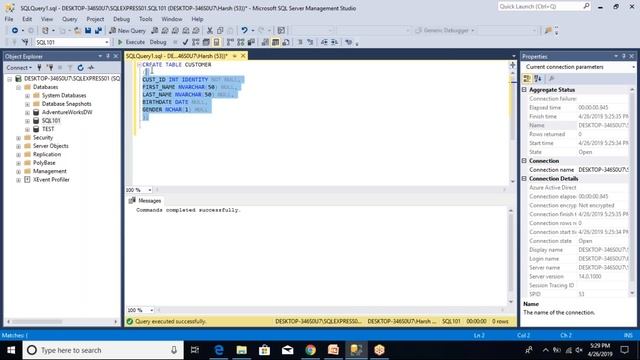Click the Quick Launch search box

tap(544, 7)
